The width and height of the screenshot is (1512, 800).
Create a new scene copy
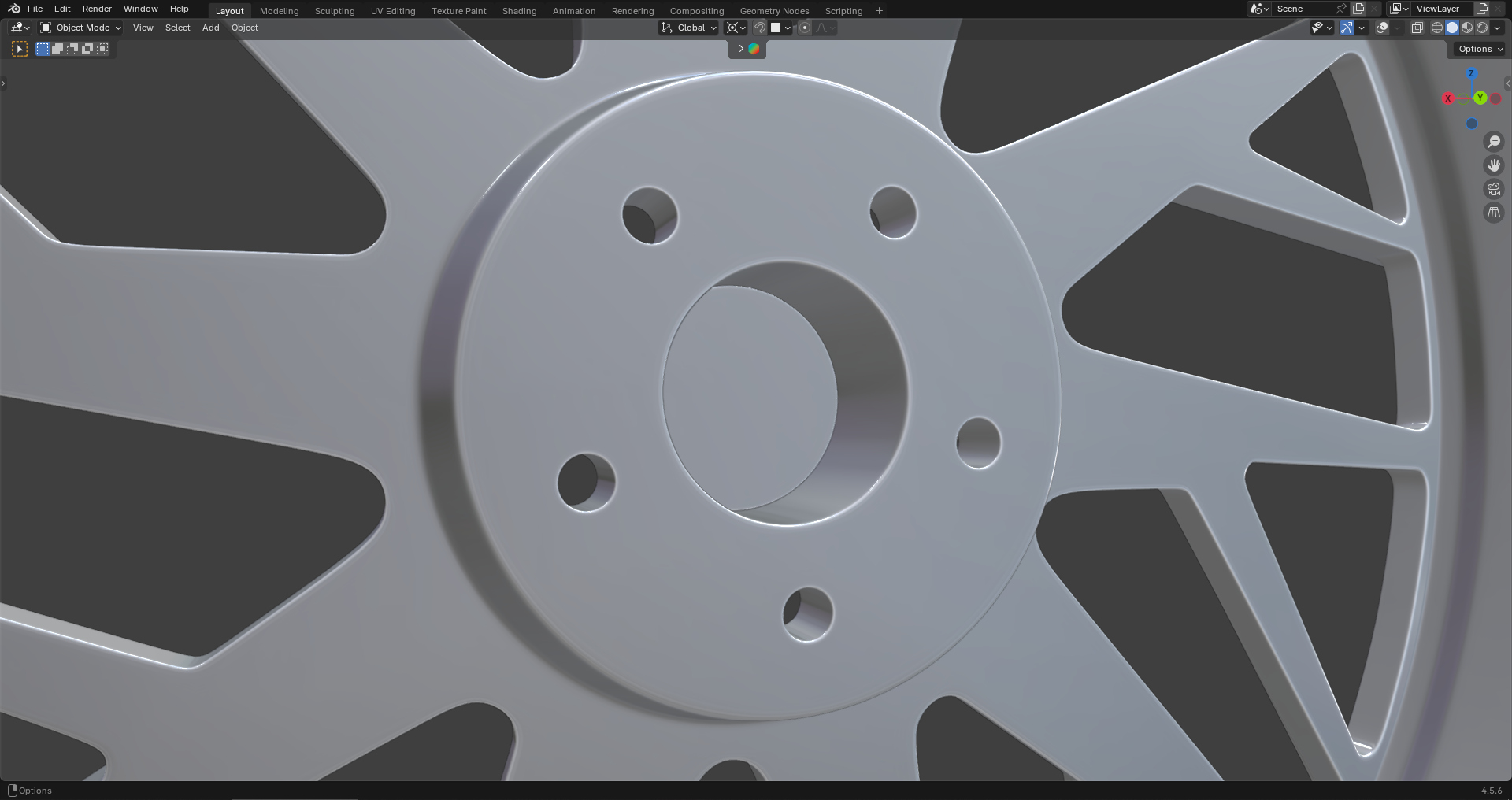1358,9
